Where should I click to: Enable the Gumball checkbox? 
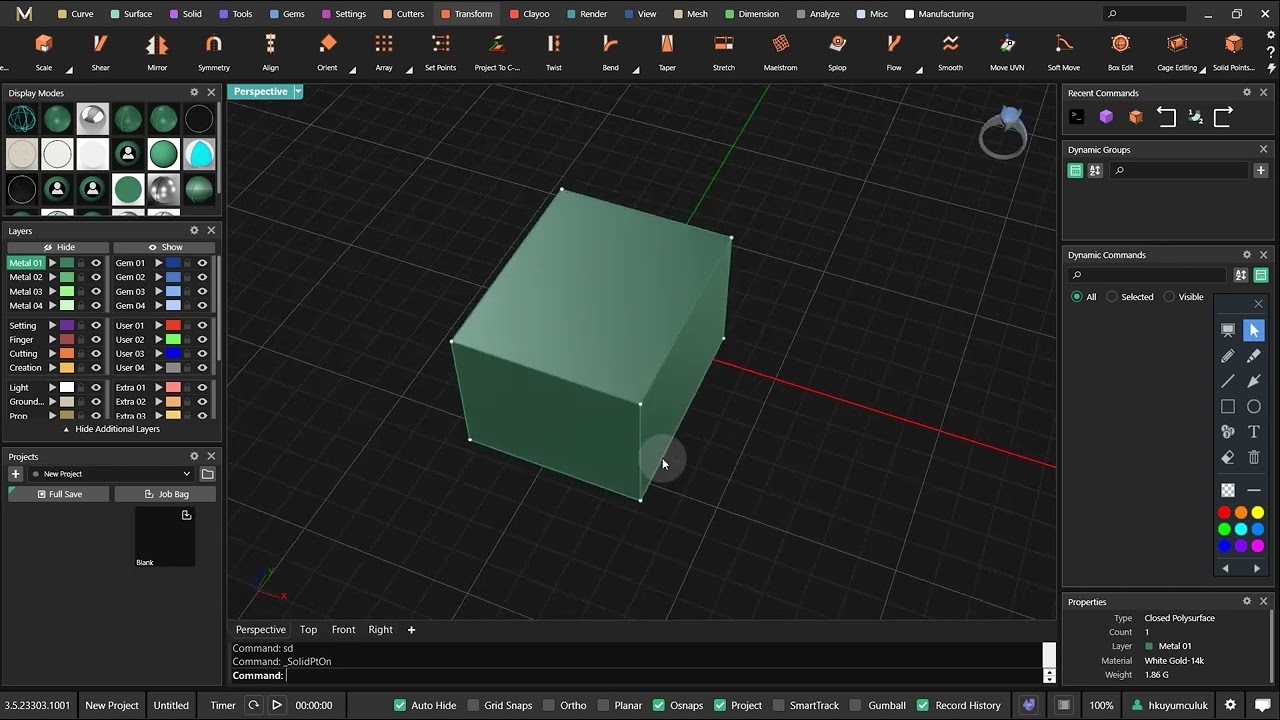[x=857, y=705]
